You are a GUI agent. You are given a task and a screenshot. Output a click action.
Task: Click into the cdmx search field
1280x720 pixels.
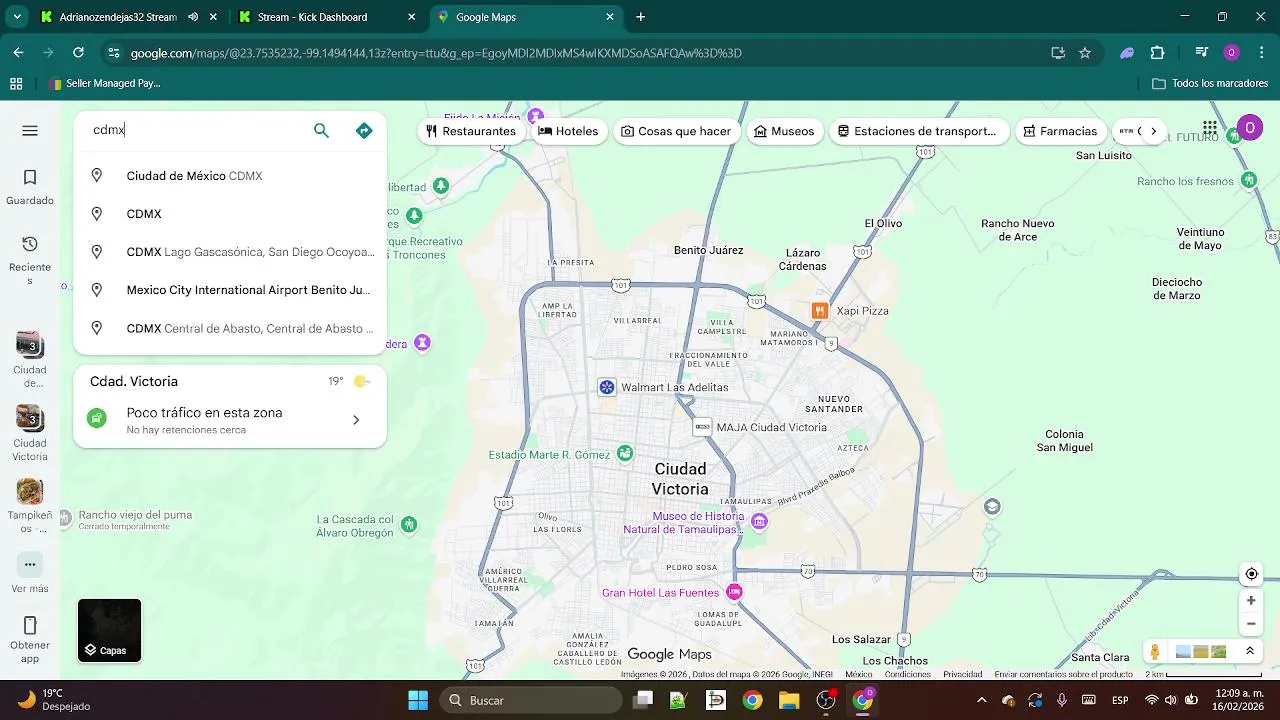click(195, 131)
